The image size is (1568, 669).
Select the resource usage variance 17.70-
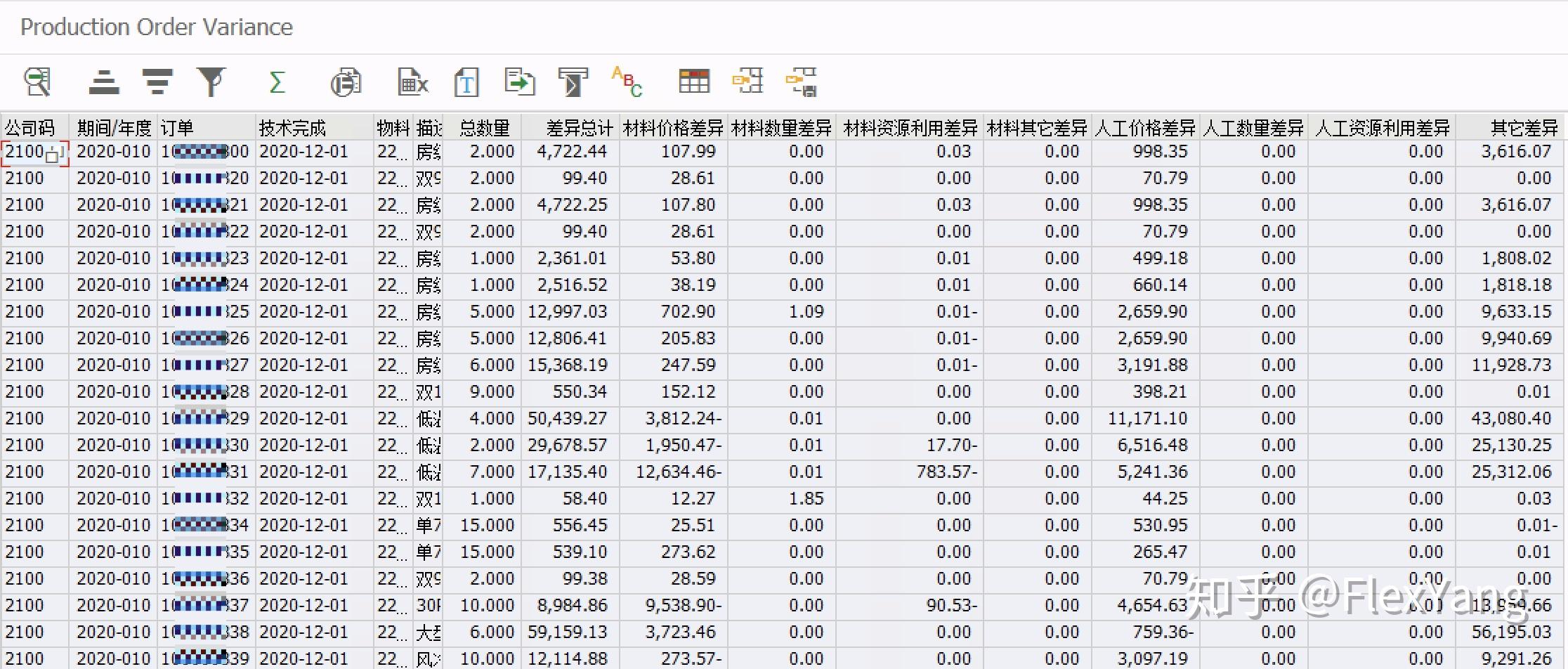911,446
